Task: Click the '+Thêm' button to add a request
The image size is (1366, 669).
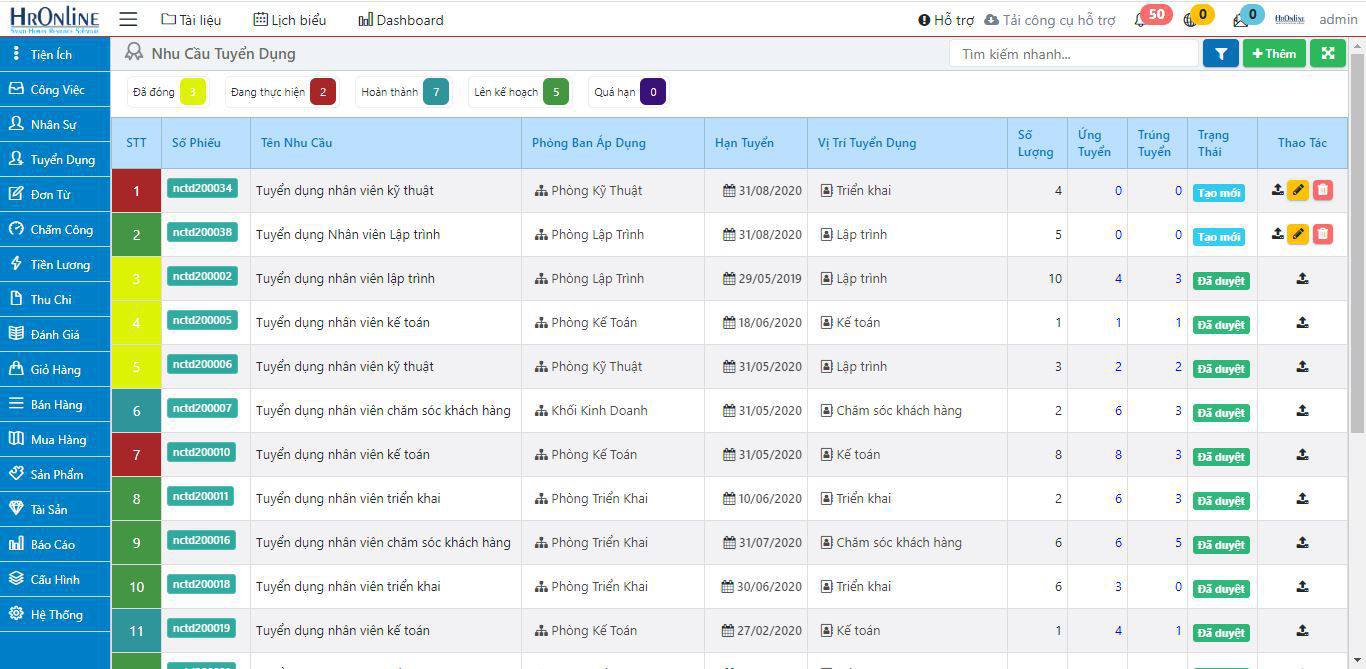Action: click(1273, 53)
